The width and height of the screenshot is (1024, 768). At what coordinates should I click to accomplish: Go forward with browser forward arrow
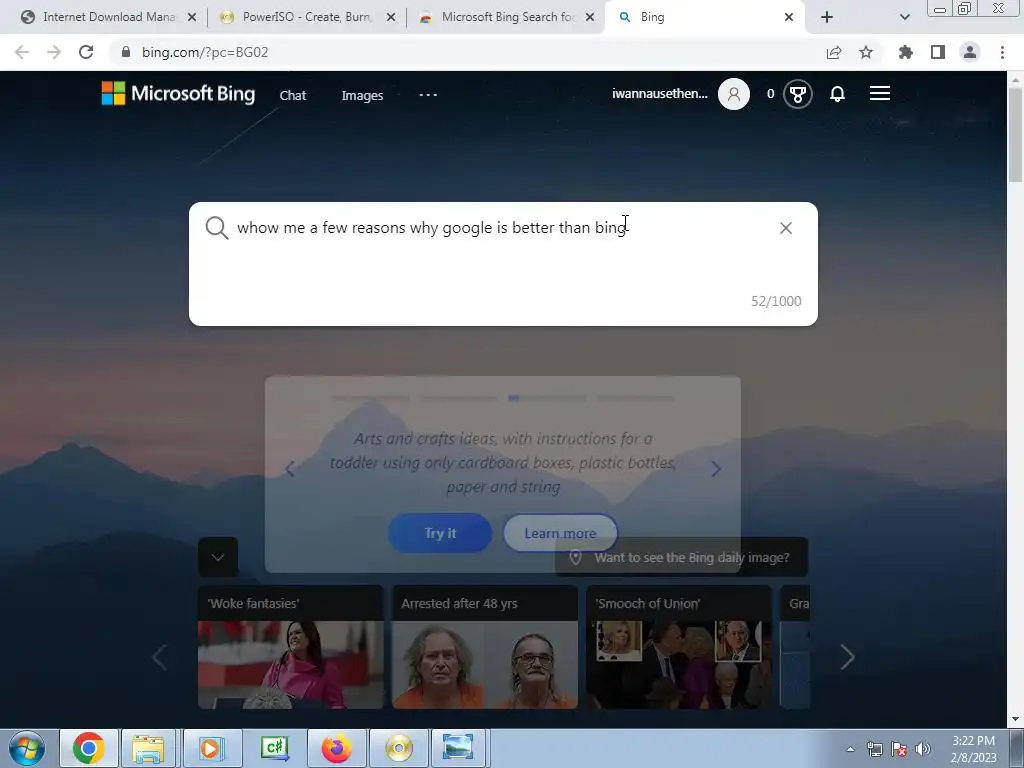coord(54,52)
